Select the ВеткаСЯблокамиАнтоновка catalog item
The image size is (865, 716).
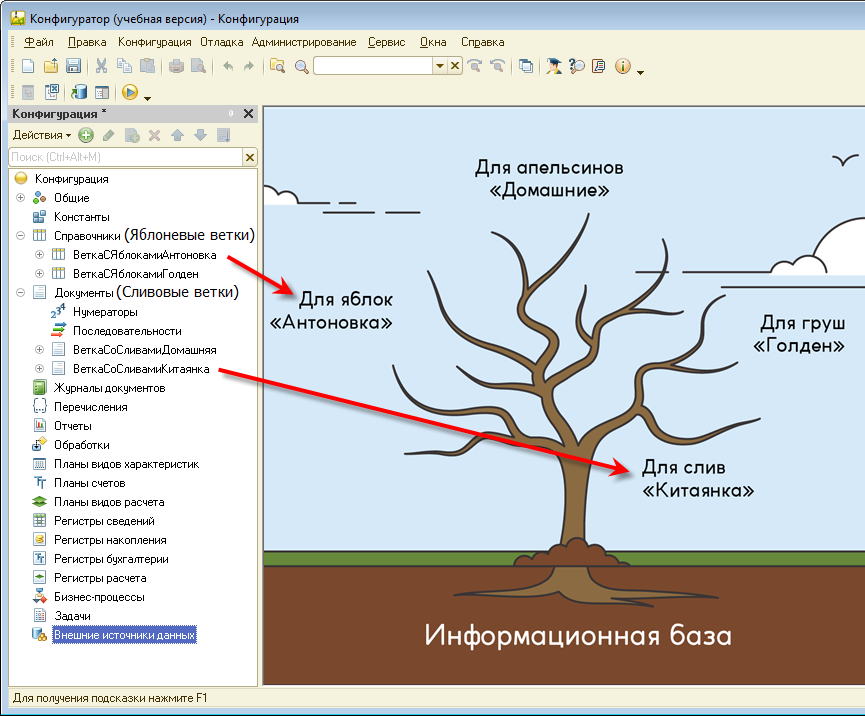pyautogui.click(x=144, y=255)
